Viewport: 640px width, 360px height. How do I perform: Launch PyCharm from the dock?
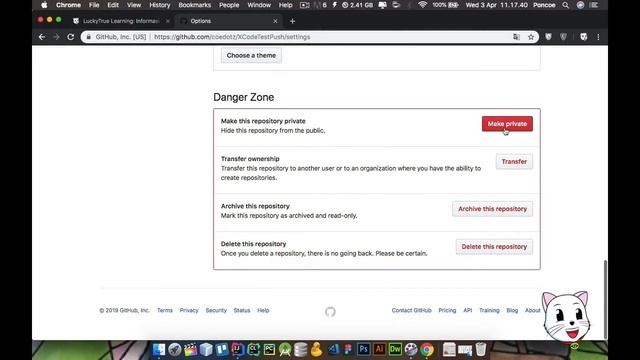269,349
